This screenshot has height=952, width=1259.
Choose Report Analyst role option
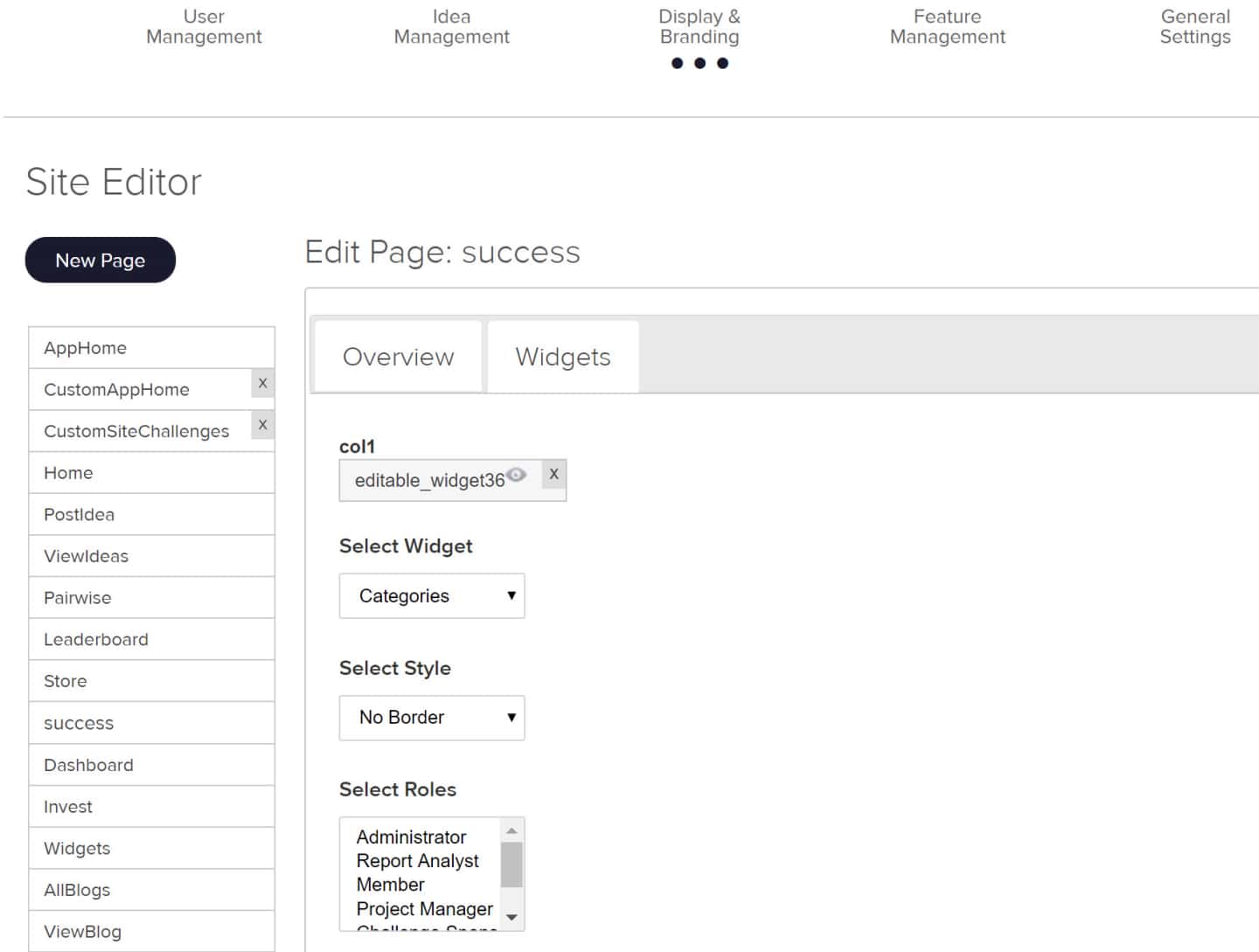[417, 861]
